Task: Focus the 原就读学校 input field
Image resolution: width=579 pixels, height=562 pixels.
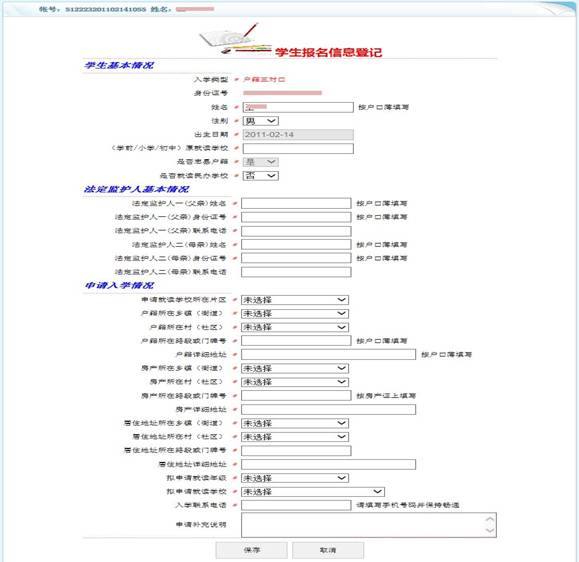Action: pos(298,148)
